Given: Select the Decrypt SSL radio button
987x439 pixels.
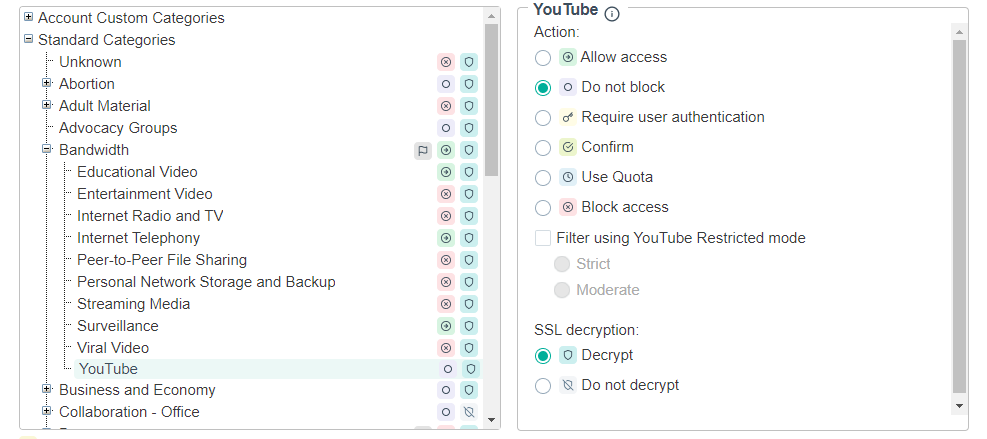Looking at the screenshot, I should click(543, 356).
